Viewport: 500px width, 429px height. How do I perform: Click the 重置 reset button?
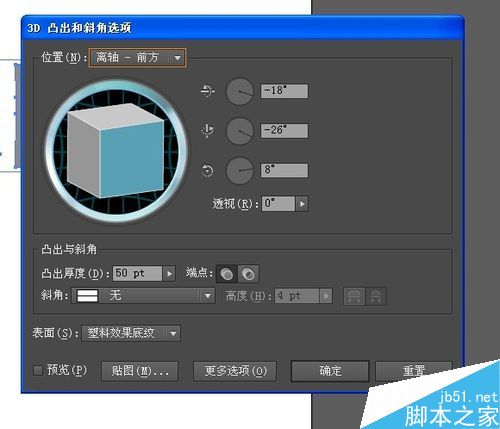(x=414, y=371)
